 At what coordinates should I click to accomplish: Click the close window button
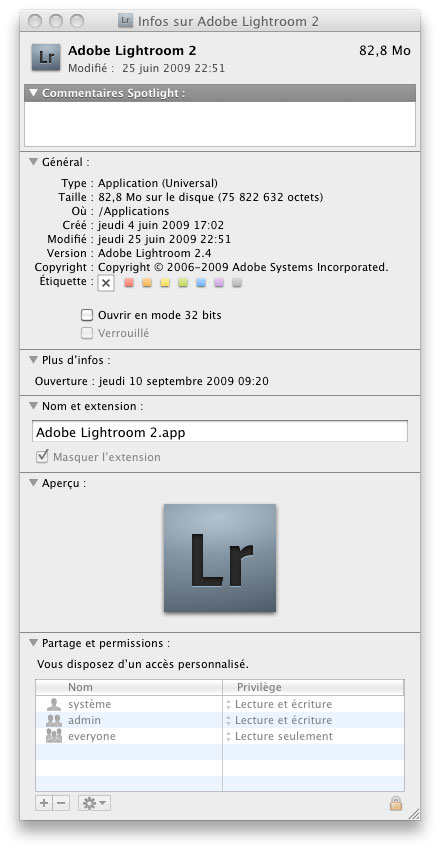pyautogui.click(x=35, y=21)
